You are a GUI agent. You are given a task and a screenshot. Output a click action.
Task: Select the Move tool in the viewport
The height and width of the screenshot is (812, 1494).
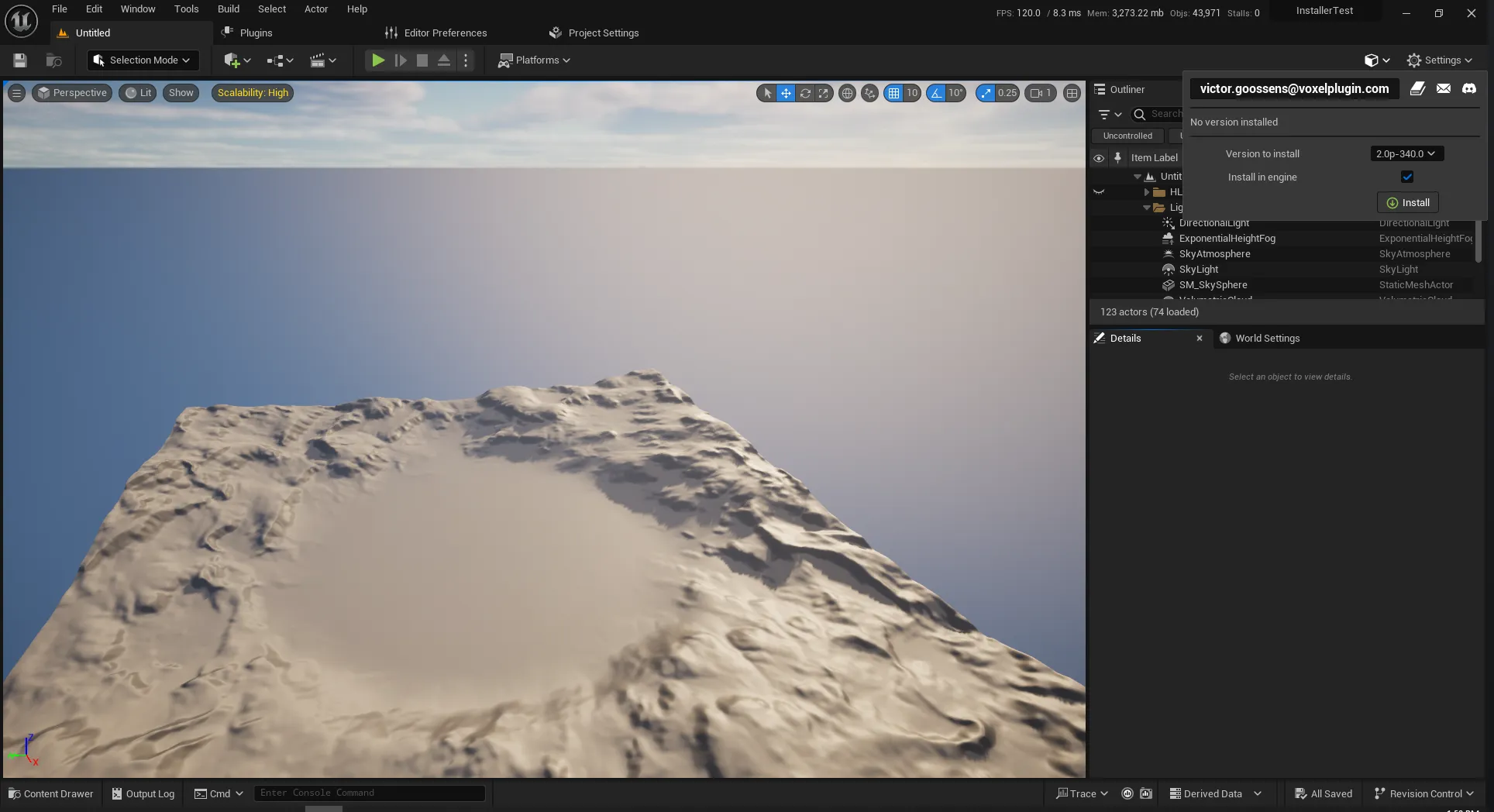(x=785, y=93)
